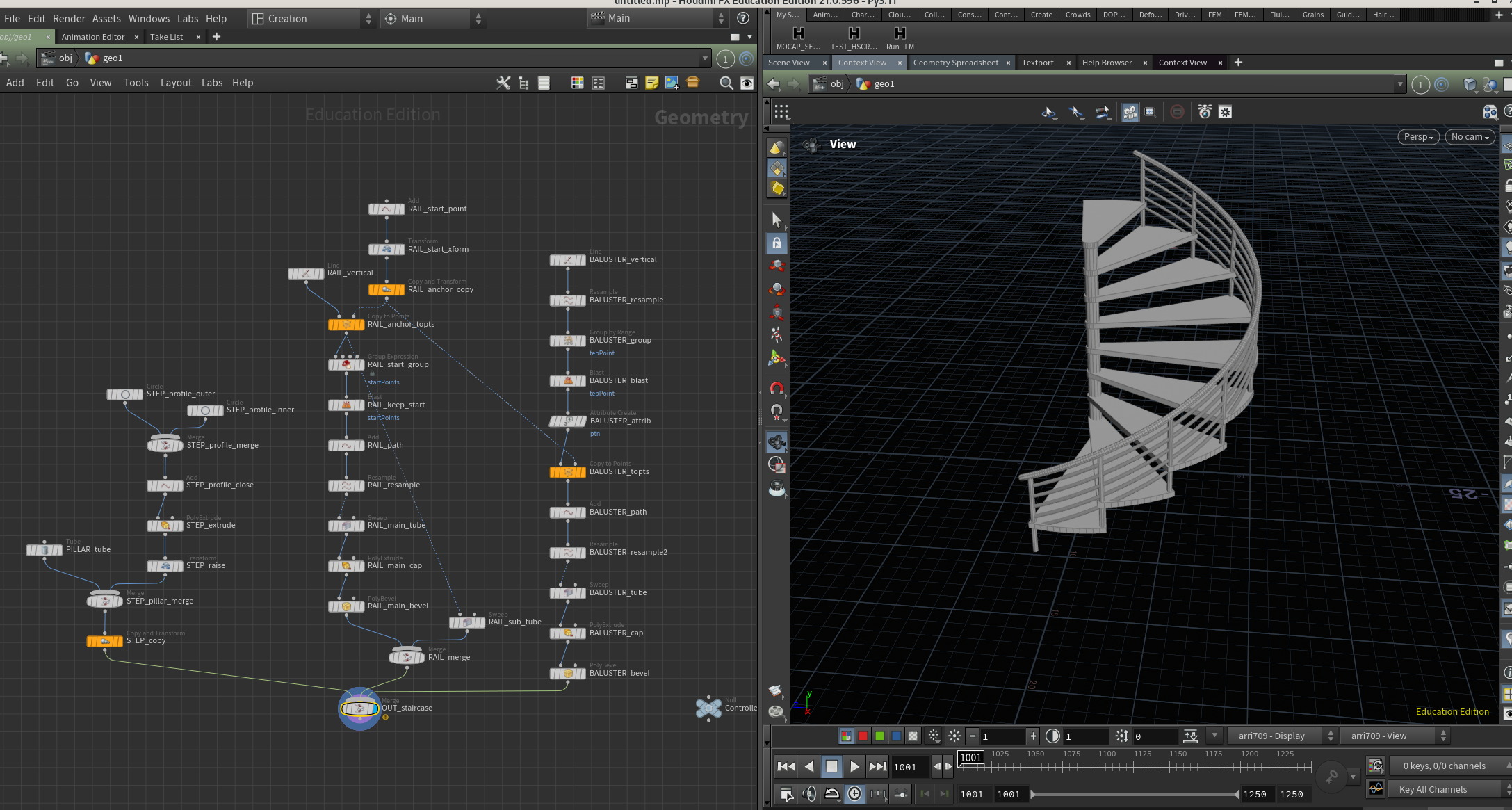Create a network box from toolbar
Screen dimensions: 1512x810
(631, 83)
